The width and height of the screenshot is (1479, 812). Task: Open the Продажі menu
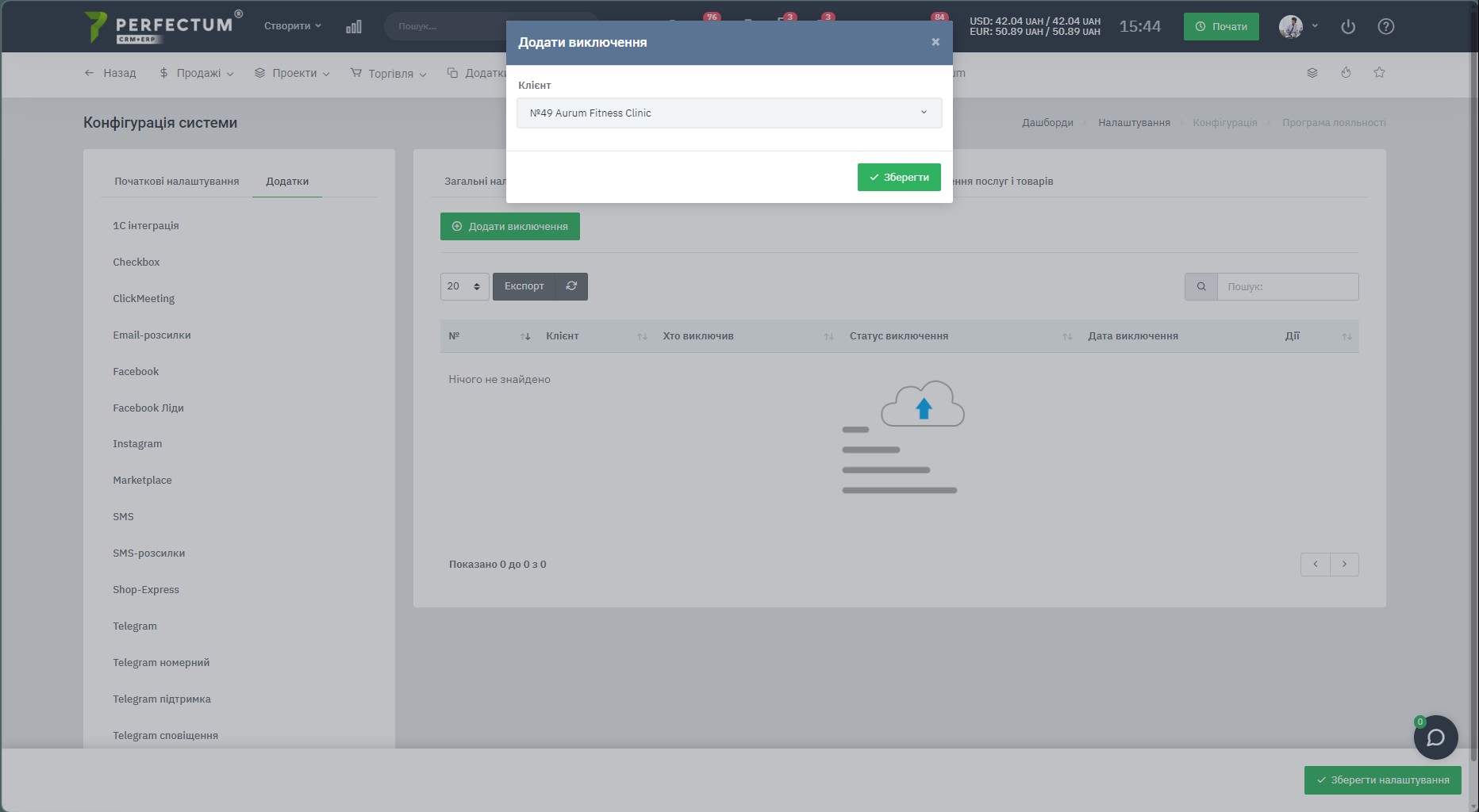197,73
